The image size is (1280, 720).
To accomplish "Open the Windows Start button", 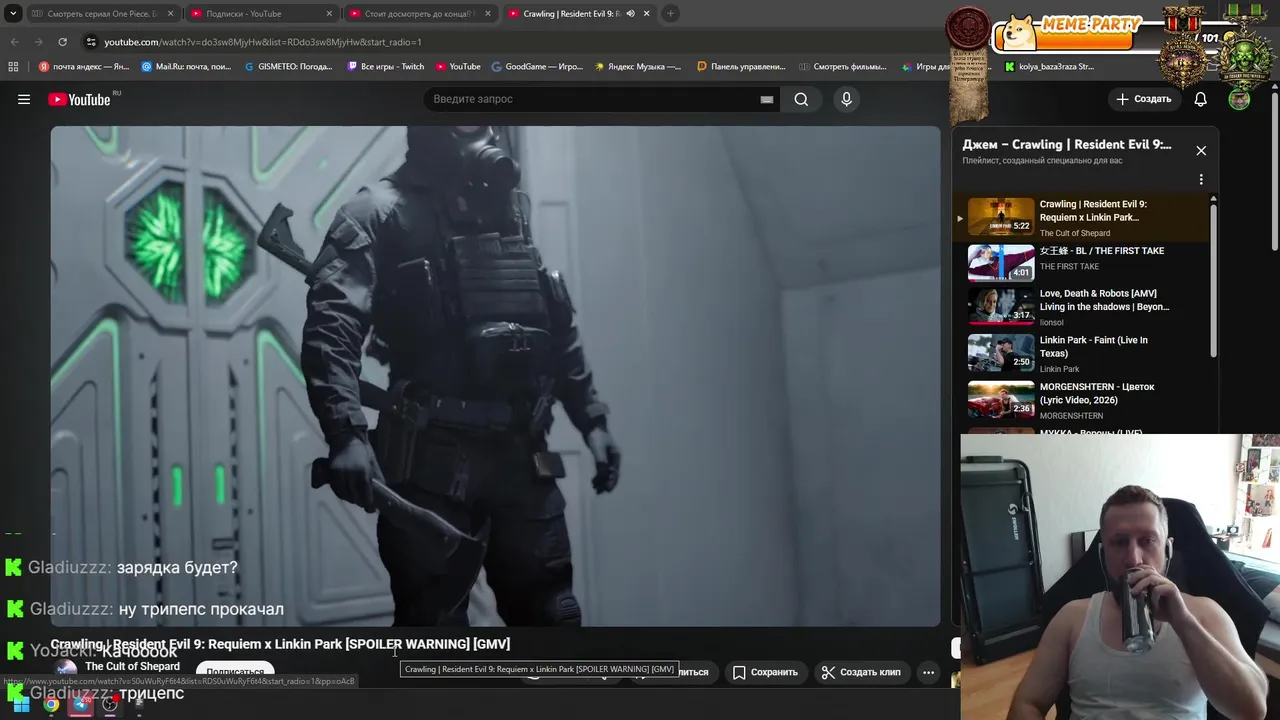I will point(21,704).
